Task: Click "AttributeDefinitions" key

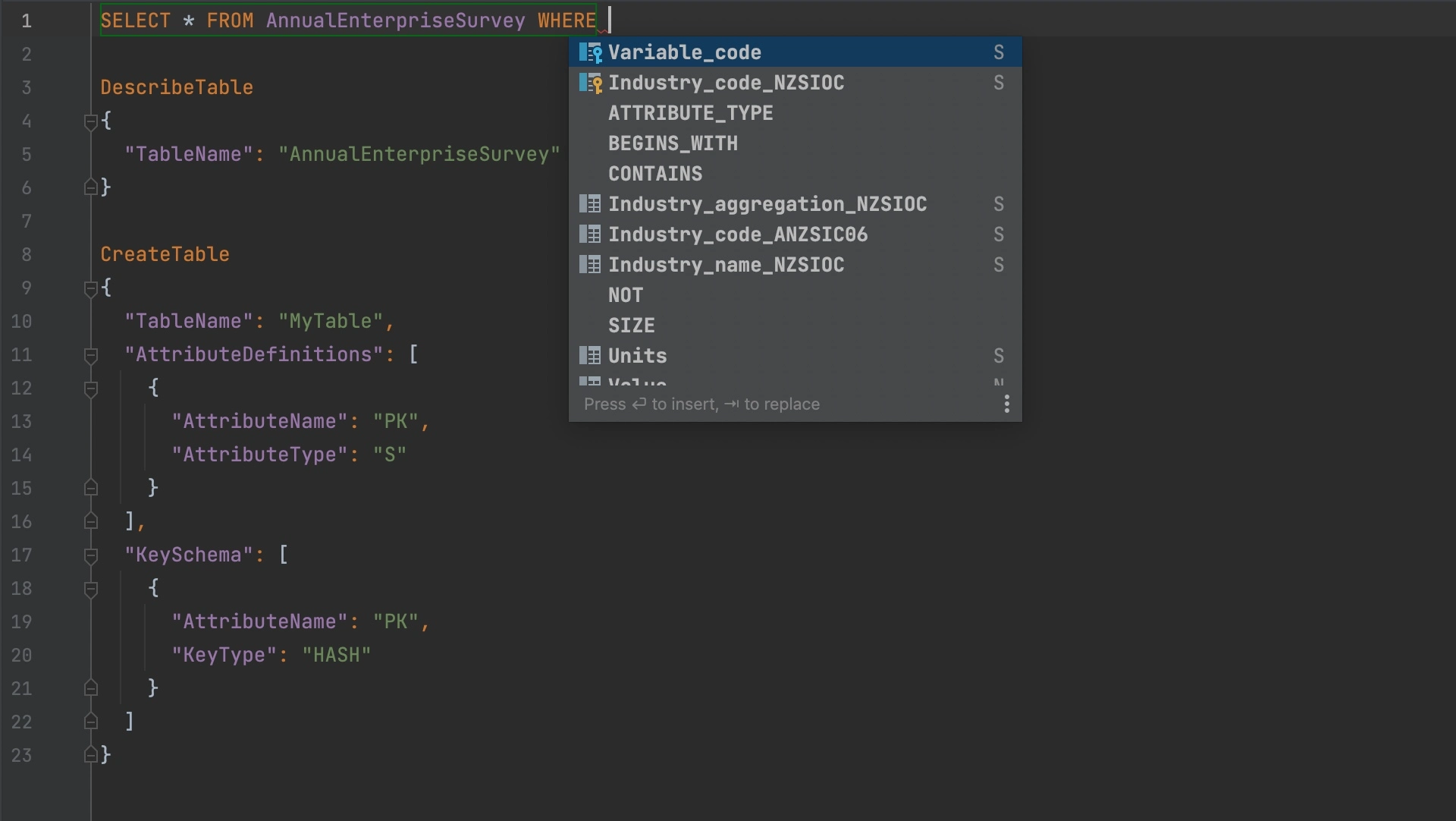Action: [x=253, y=354]
